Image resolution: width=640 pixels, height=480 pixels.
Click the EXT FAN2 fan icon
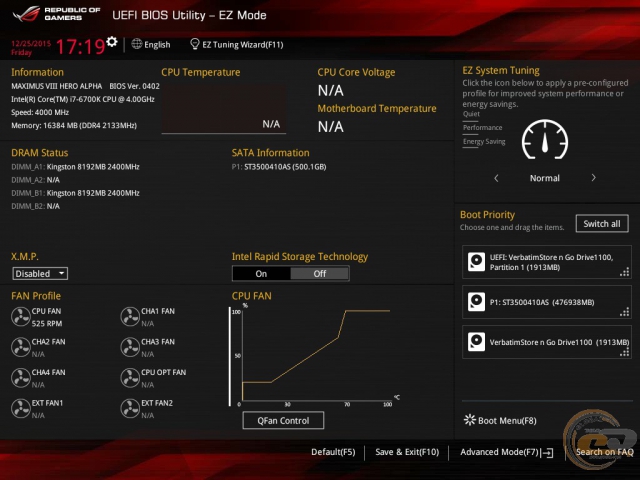click(130, 409)
